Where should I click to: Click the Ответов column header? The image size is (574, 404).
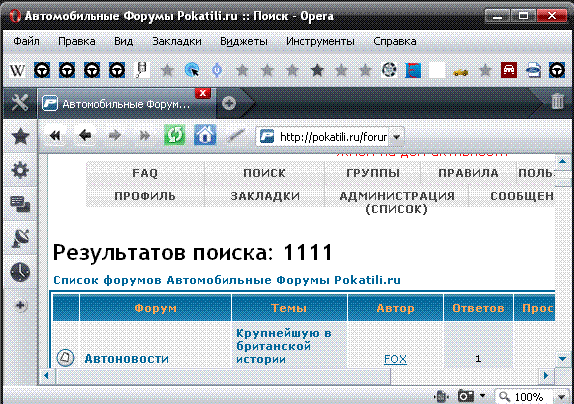pyautogui.click(x=478, y=308)
